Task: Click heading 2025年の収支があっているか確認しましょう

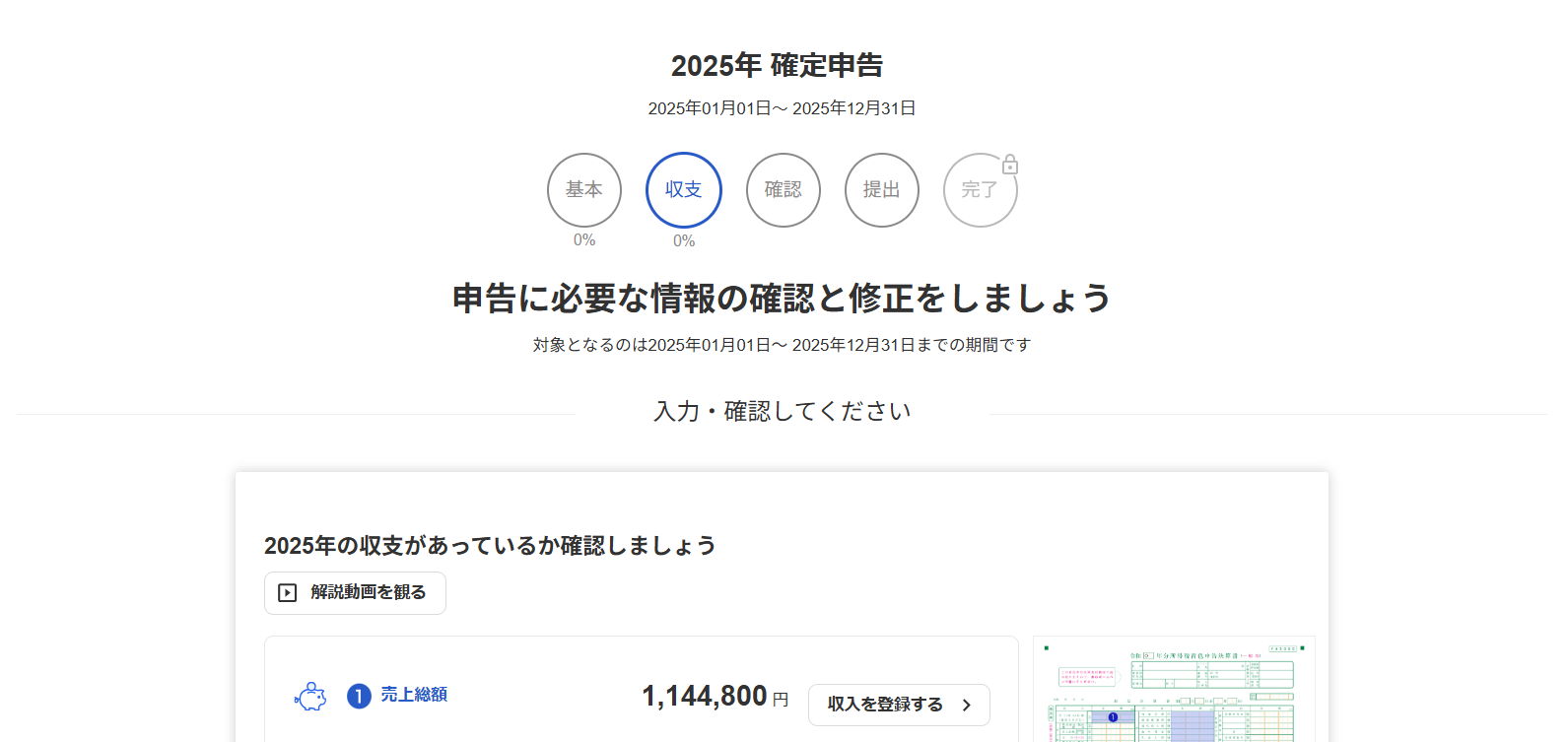Action: [490, 546]
